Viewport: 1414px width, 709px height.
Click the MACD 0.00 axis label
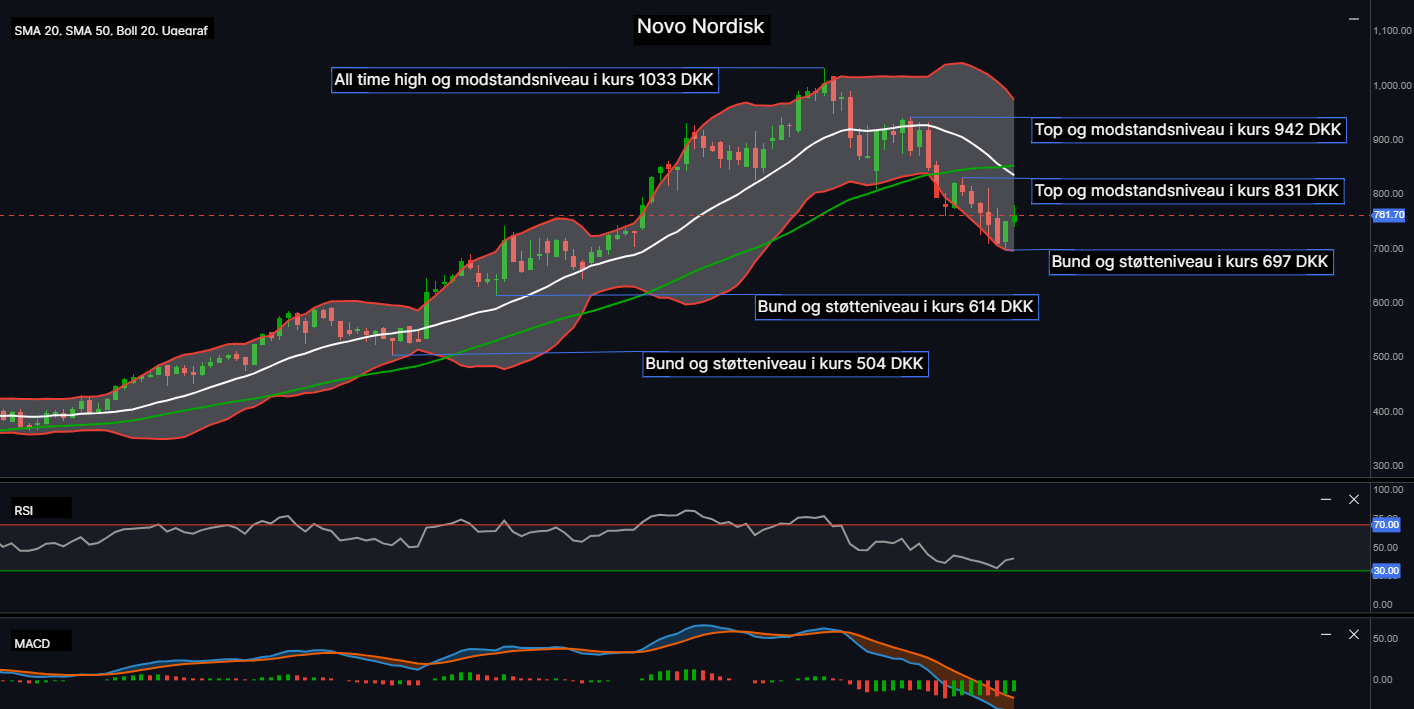[x=1385, y=680]
